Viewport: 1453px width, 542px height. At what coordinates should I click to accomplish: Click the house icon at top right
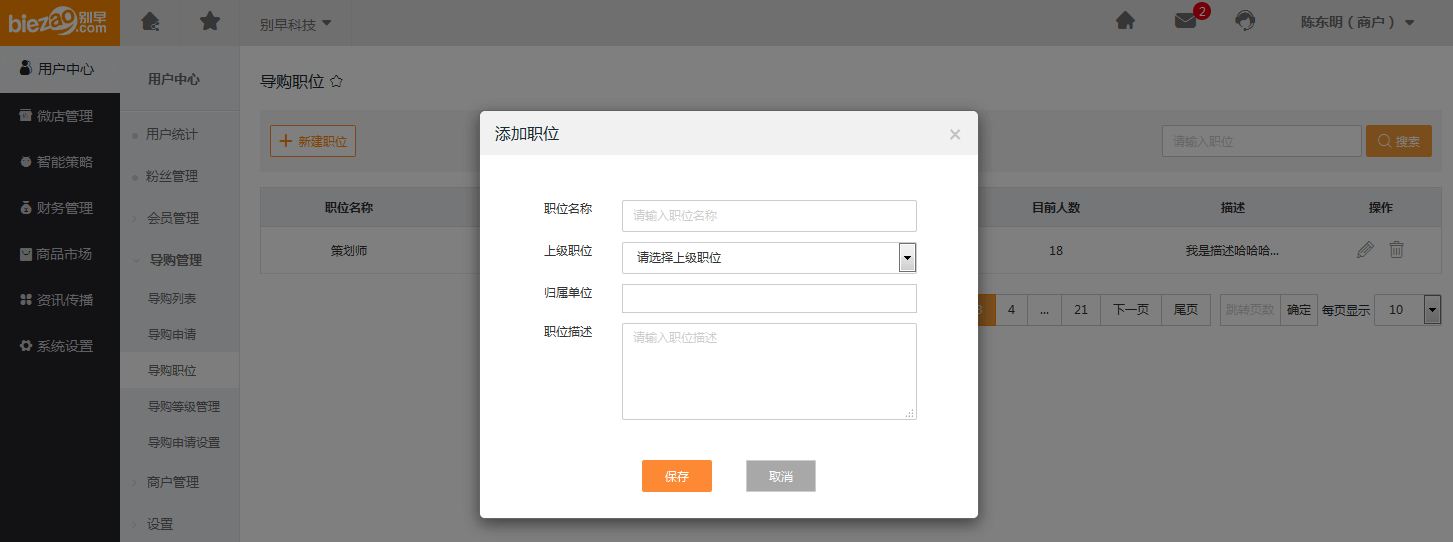(1125, 21)
